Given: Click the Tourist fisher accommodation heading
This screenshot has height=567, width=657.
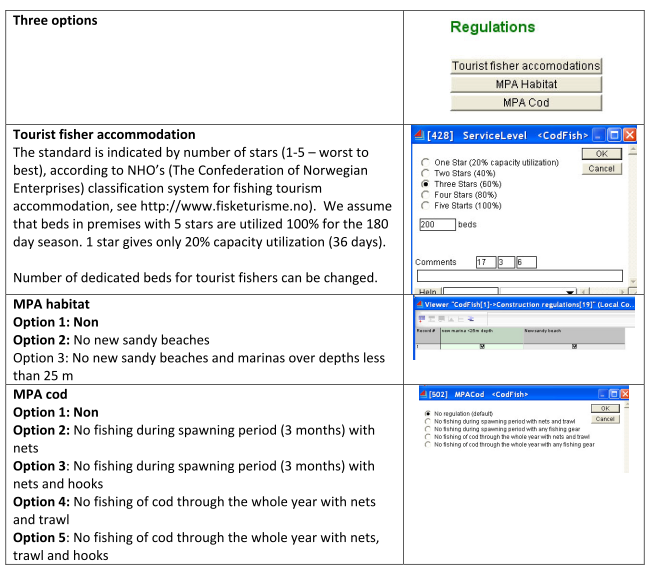Looking at the screenshot, I should pos(104,135).
